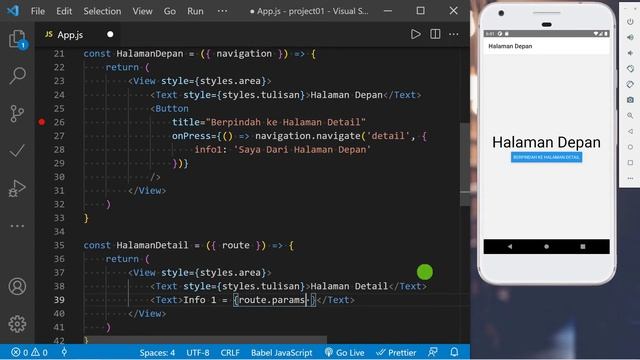Open the Go menu

170,11
